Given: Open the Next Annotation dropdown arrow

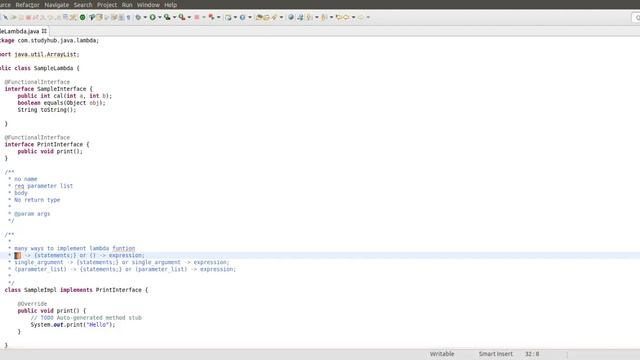Looking at the screenshot, I should pos(316,17).
